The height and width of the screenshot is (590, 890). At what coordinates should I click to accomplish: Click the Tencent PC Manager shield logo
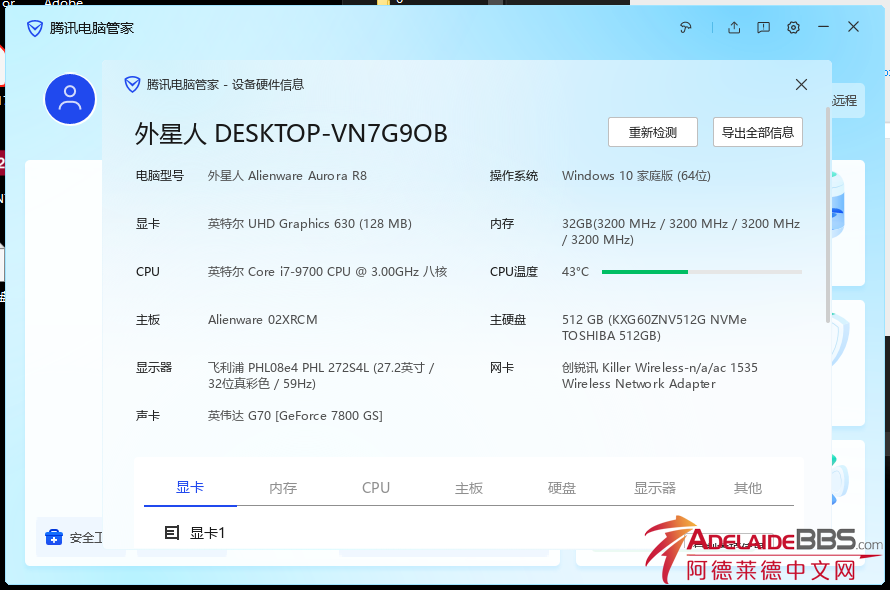tap(35, 28)
